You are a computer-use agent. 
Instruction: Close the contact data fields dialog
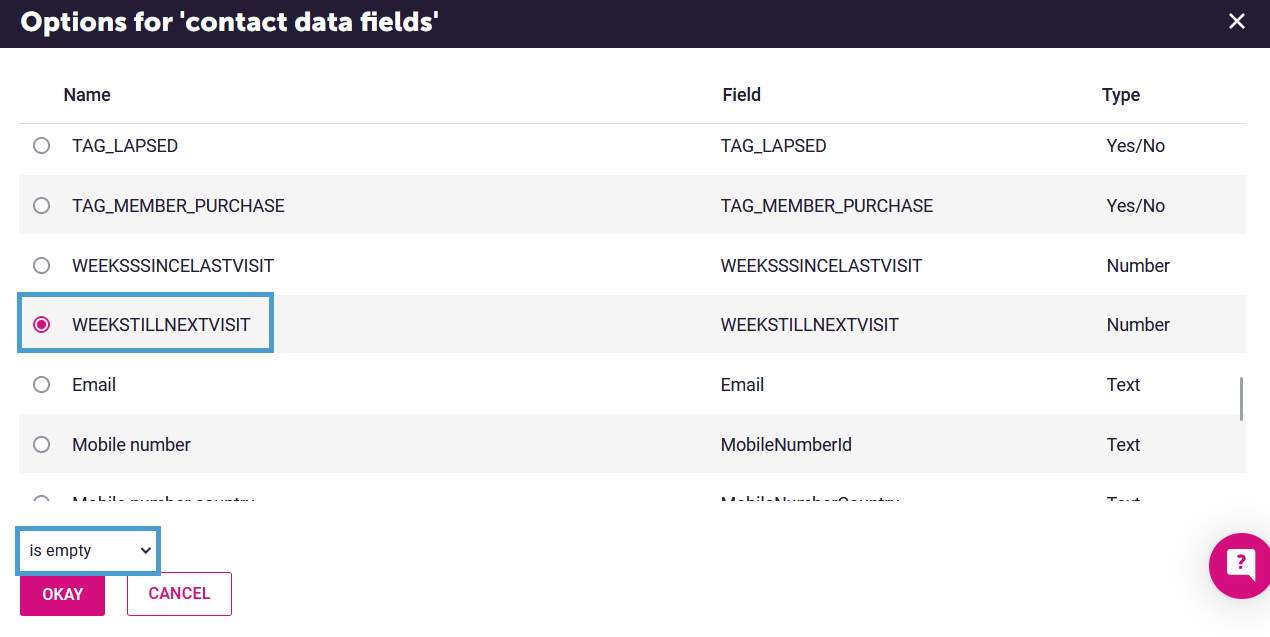(x=1237, y=21)
